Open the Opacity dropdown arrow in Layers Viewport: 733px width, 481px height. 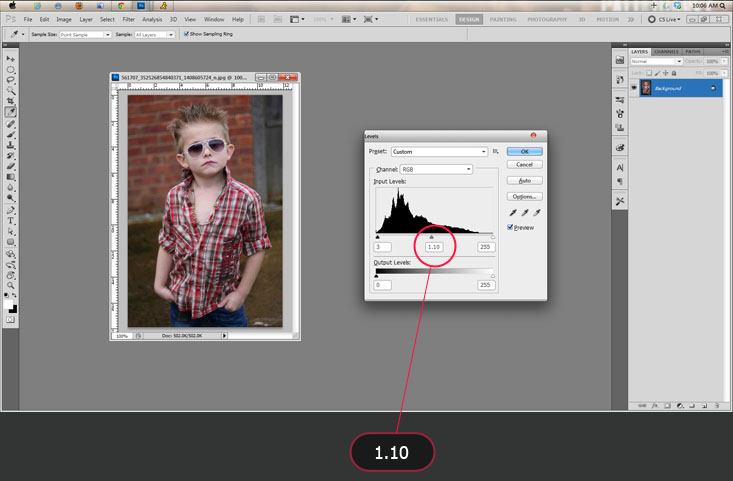pos(725,61)
